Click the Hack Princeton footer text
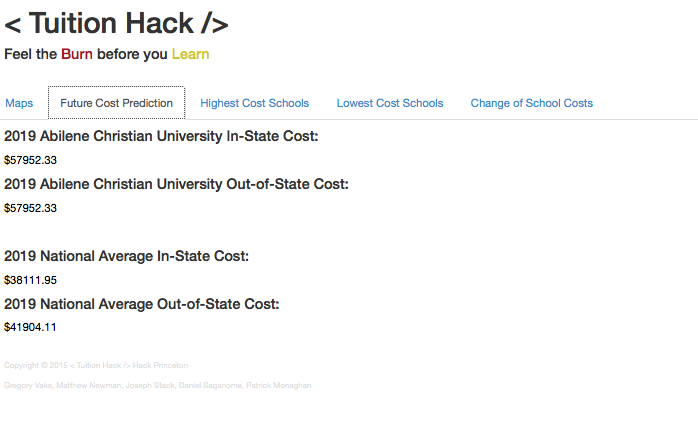Viewport: 698px width, 429px height. point(160,365)
